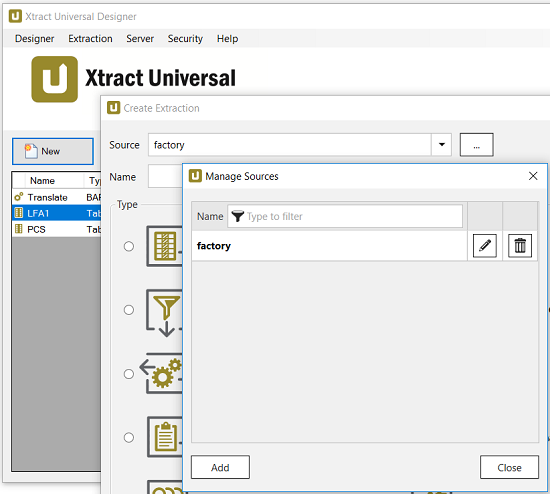This screenshot has width=550, height=494.
Task: Select the gears type radio button
Action: (x=129, y=374)
